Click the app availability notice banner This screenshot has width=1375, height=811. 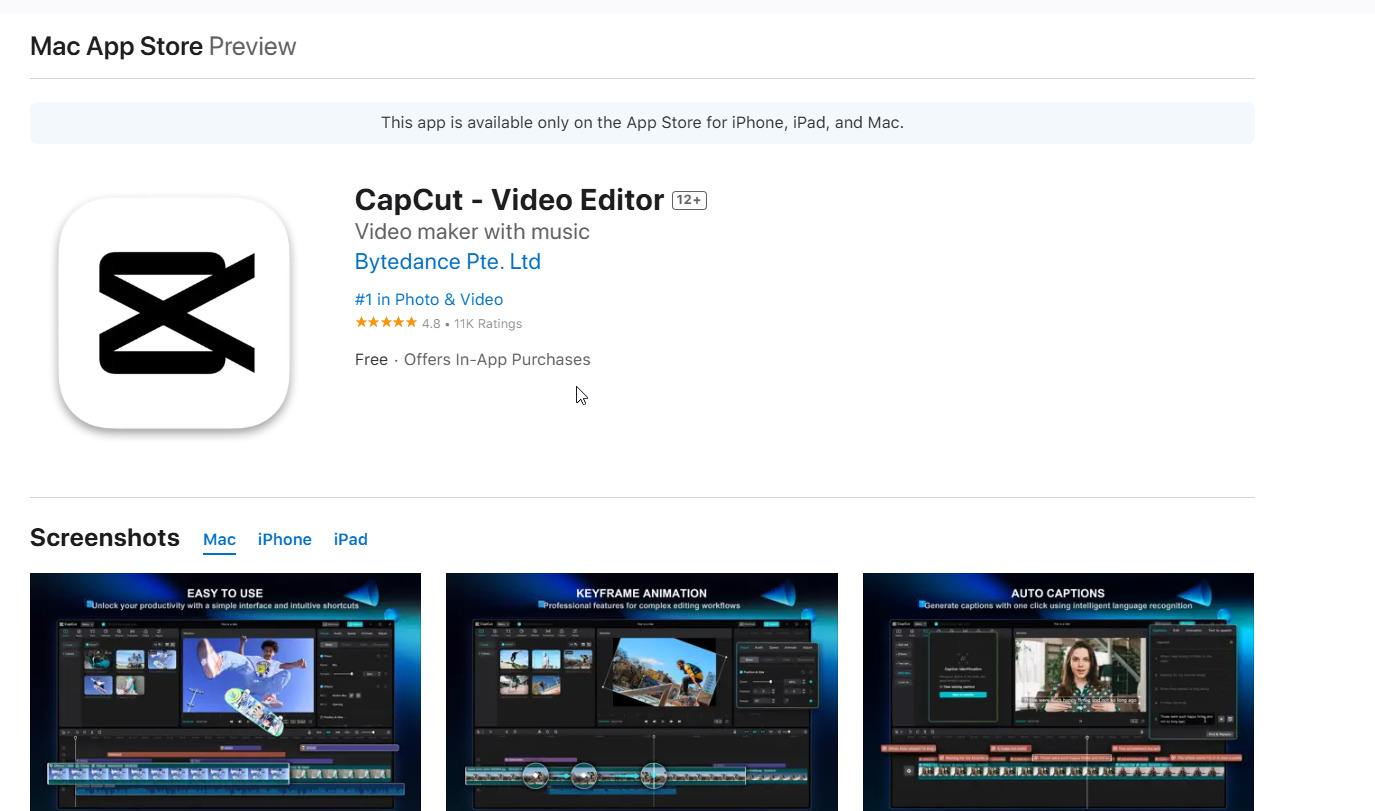tap(642, 123)
